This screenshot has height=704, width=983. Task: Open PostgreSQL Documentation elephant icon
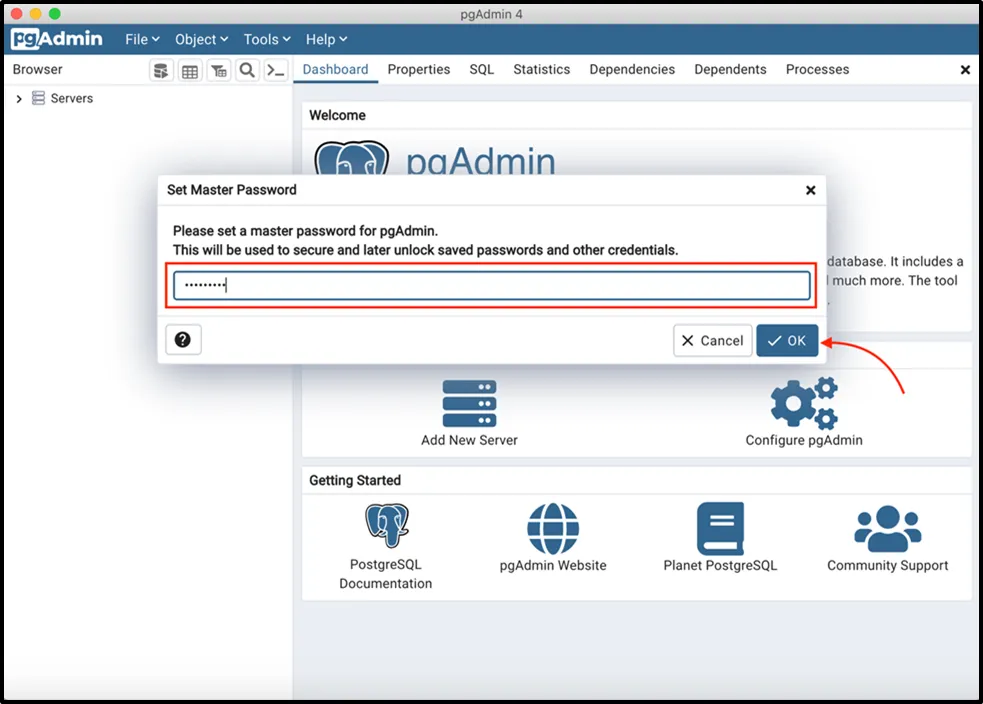point(386,526)
